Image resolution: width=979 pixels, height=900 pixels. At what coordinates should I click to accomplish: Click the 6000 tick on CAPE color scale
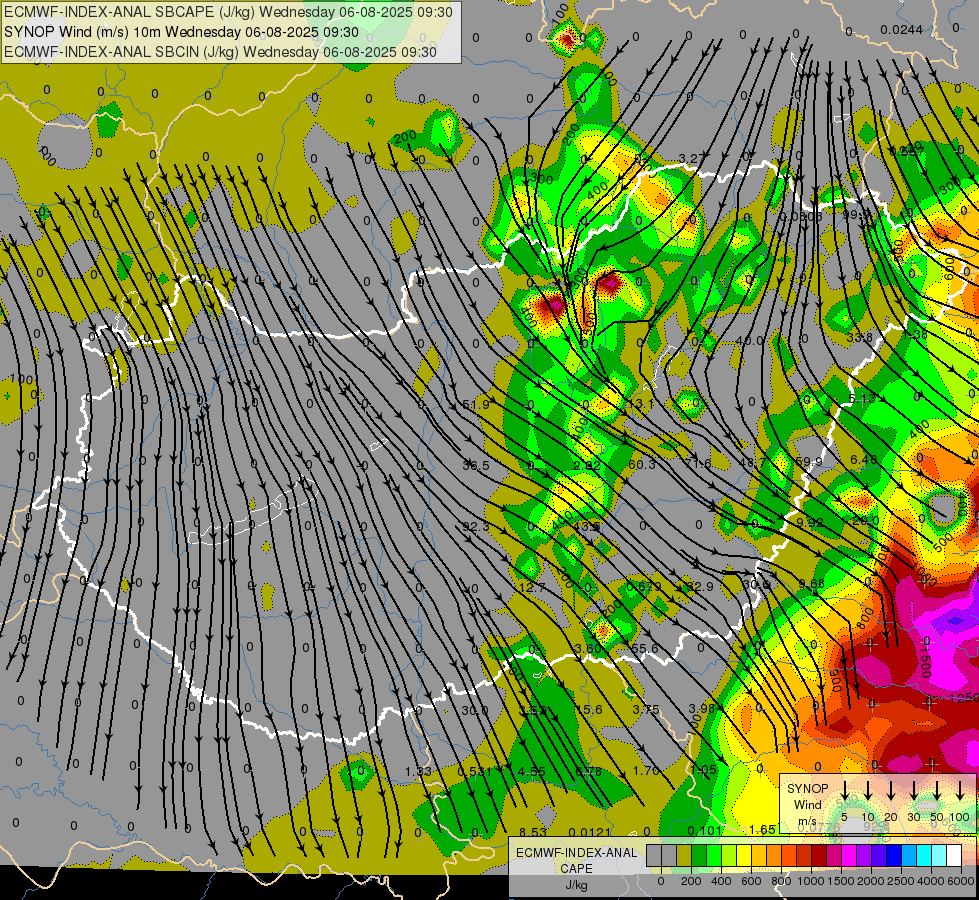[x=961, y=881]
